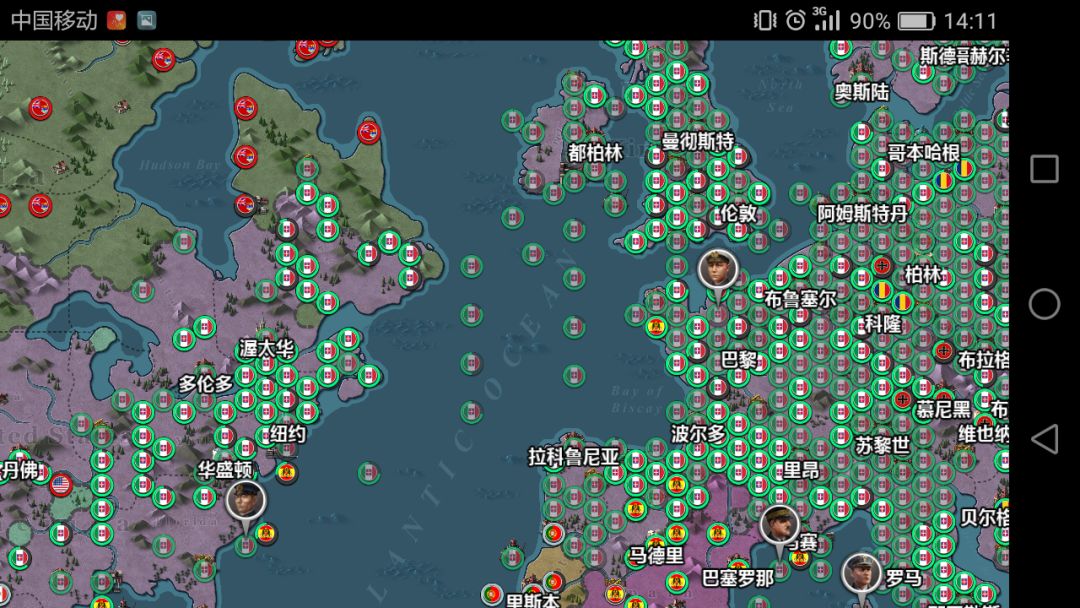Tap the 3G signal strength indicator
1080x608 pixels.
(x=827, y=19)
